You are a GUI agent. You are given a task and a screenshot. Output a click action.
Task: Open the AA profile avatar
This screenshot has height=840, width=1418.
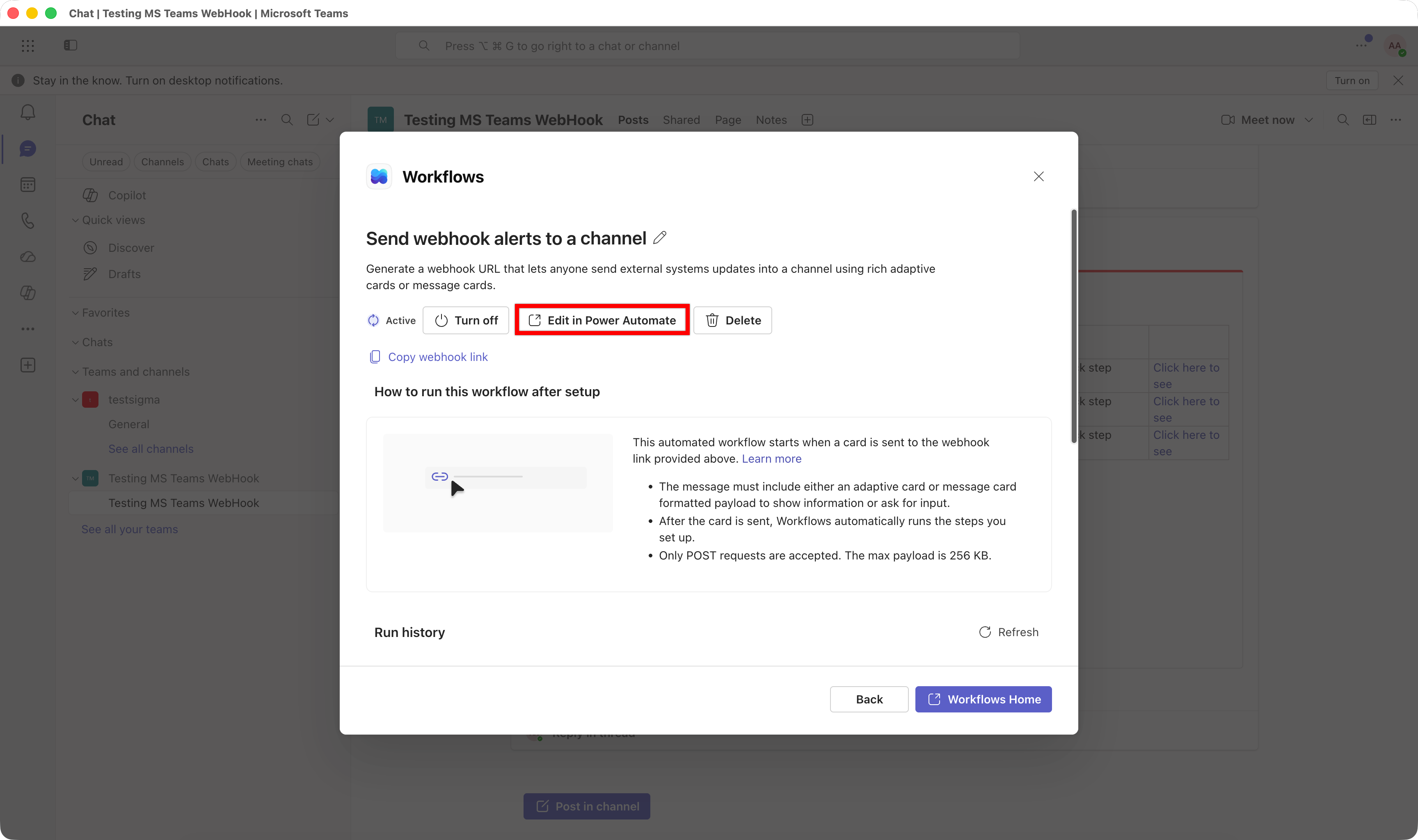[x=1394, y=45]
